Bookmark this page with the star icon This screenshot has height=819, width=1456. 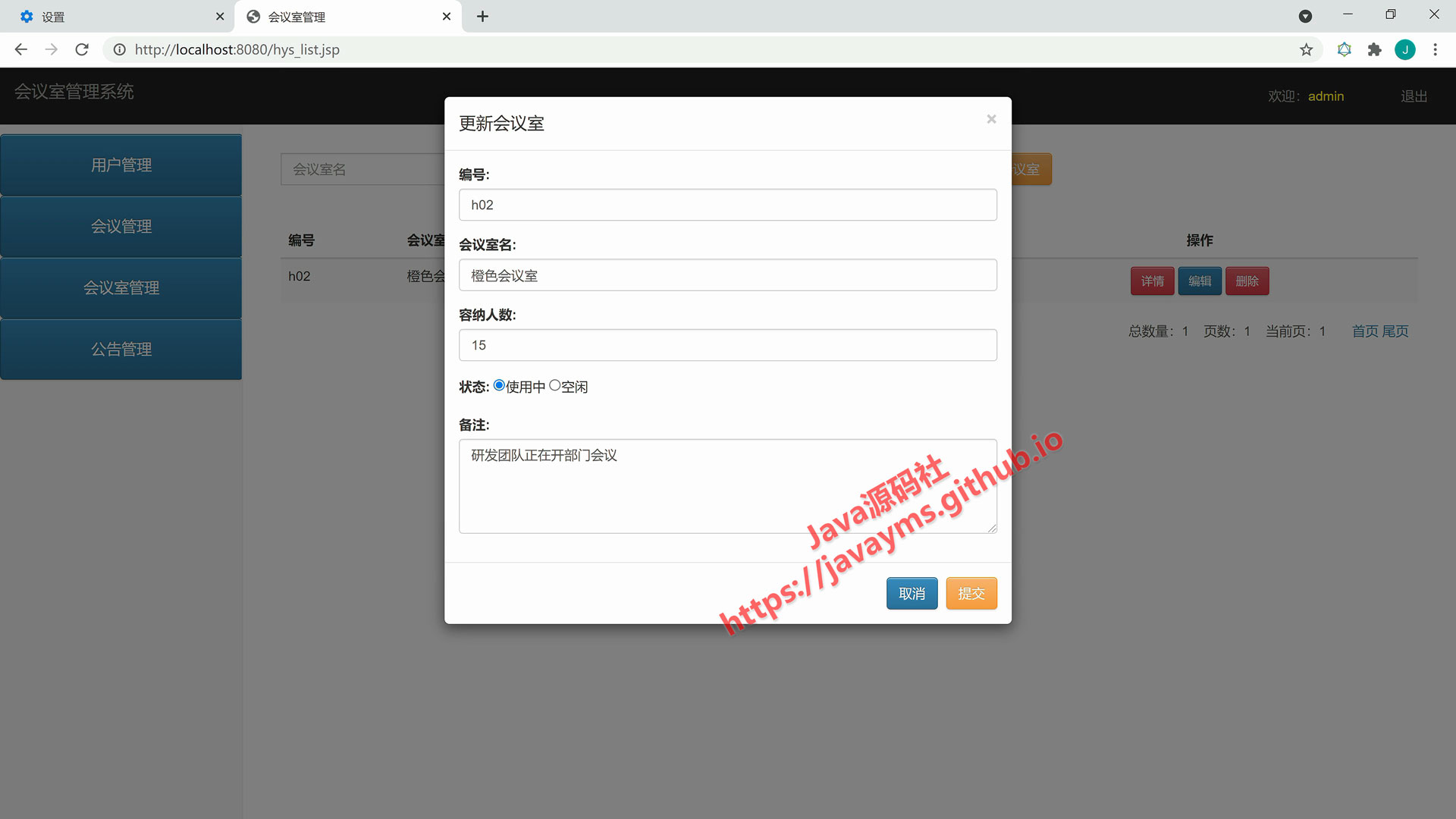(x=1306, y=49)
